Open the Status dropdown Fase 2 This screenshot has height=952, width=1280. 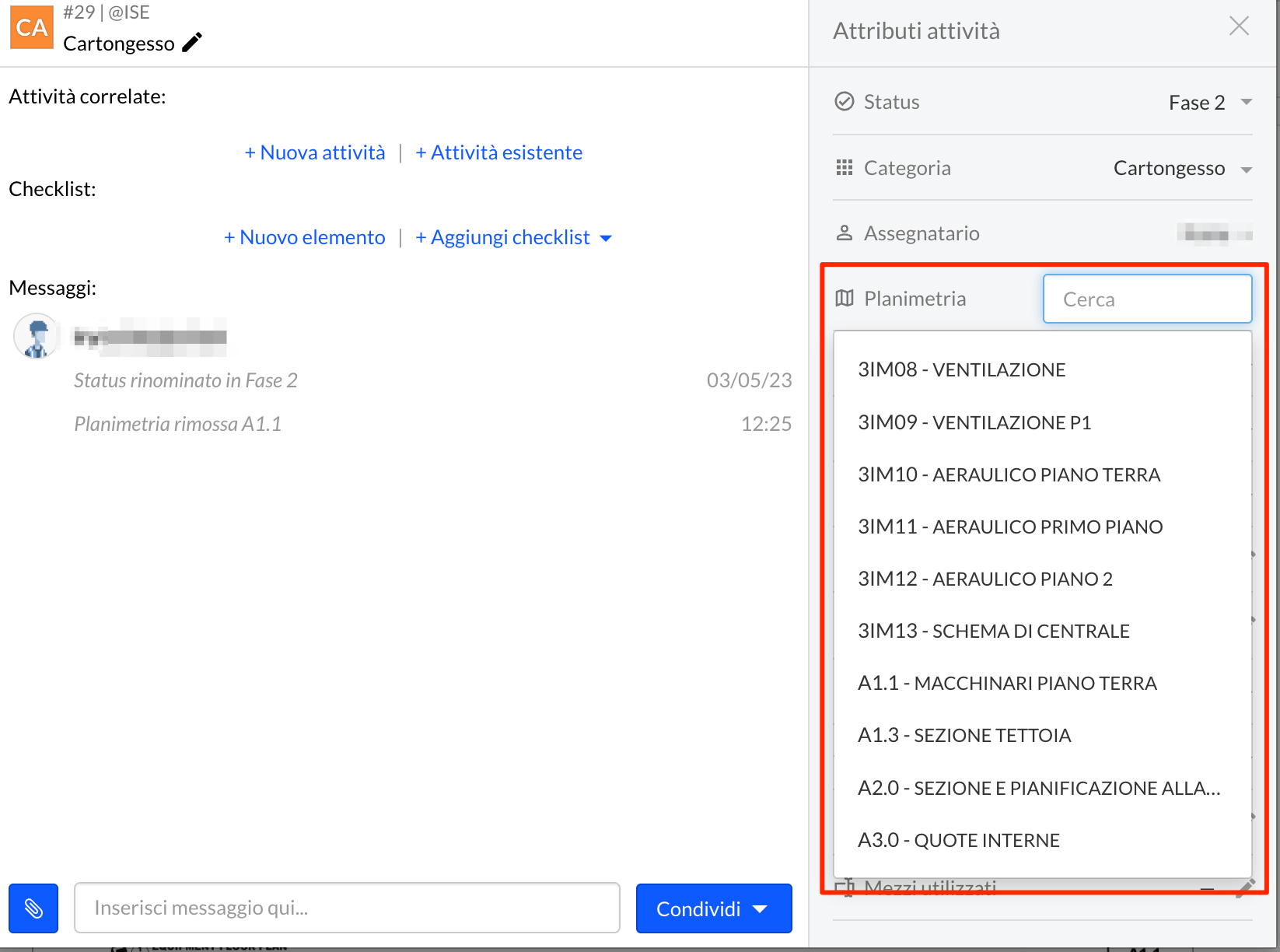[1211, 103]
